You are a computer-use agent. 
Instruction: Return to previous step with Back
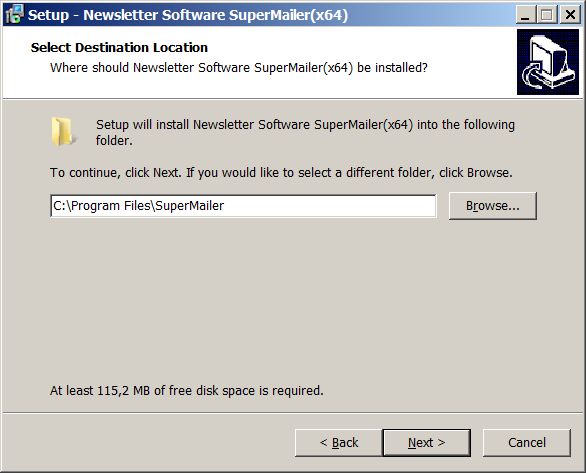tap(339, 443)
